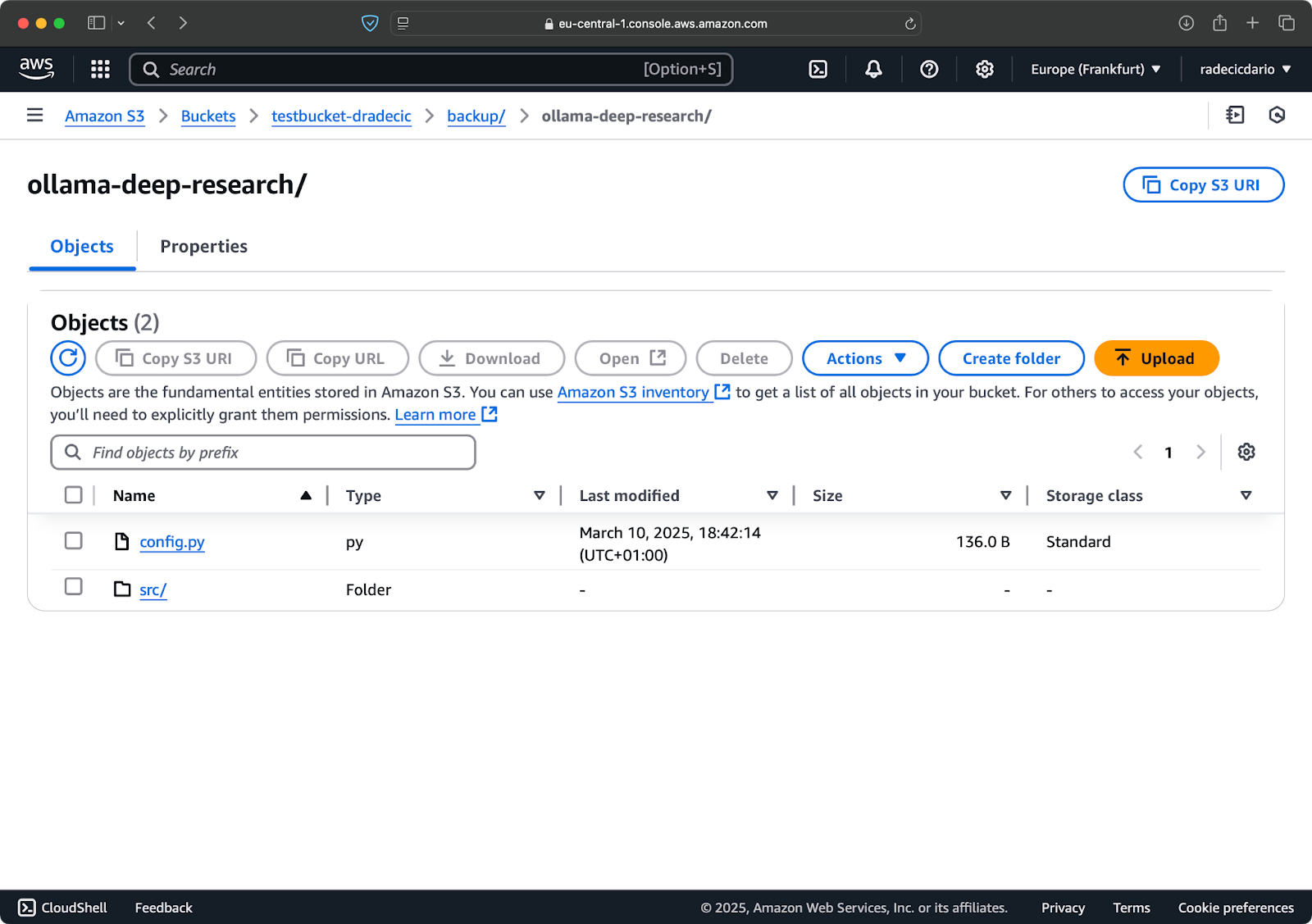Go to testbucket-dradecic breadcrumb
The height and width of the screenshot is (924, 1312).
coord(341,116)
